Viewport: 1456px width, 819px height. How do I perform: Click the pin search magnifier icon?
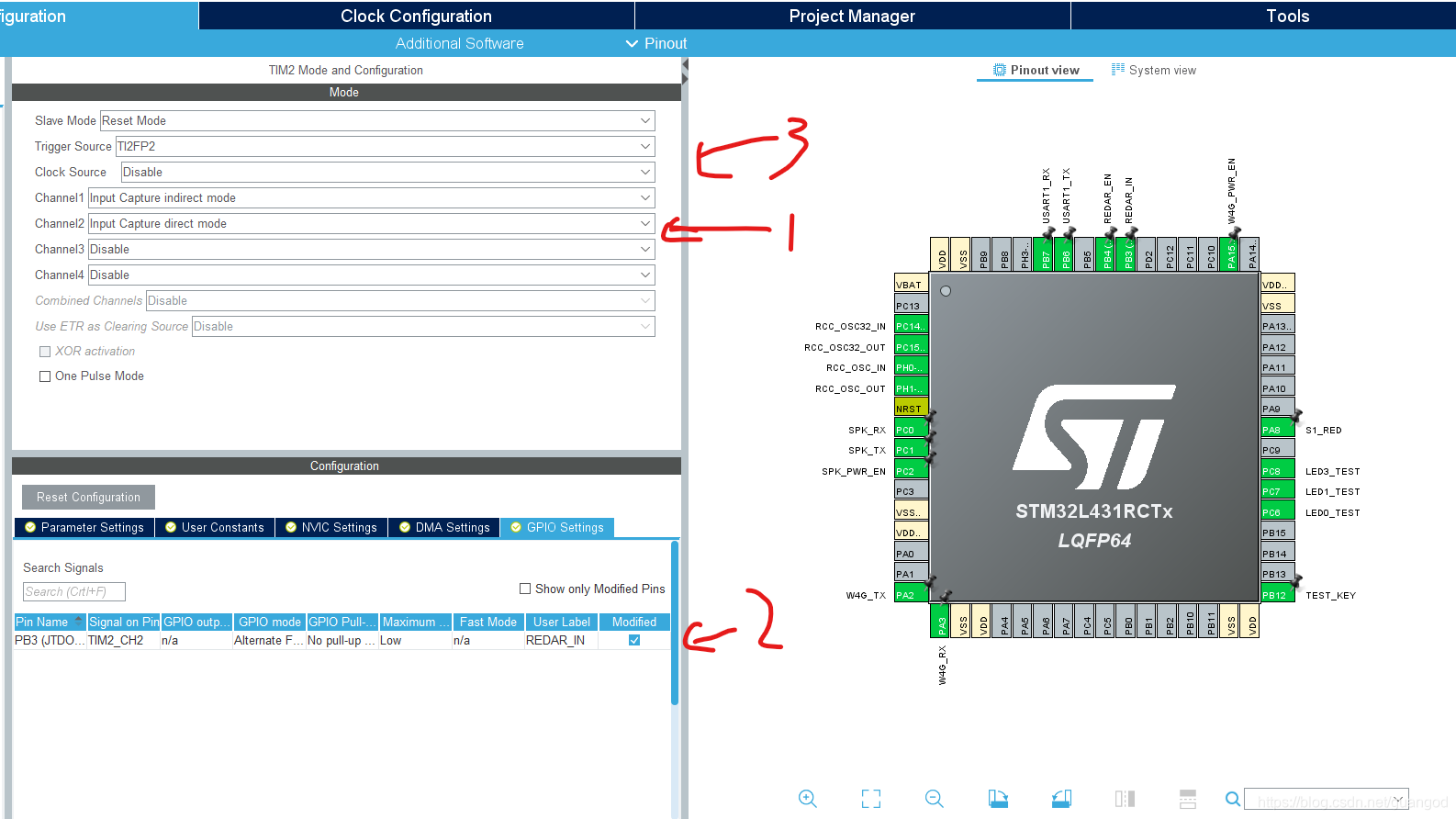point(1233,799)
